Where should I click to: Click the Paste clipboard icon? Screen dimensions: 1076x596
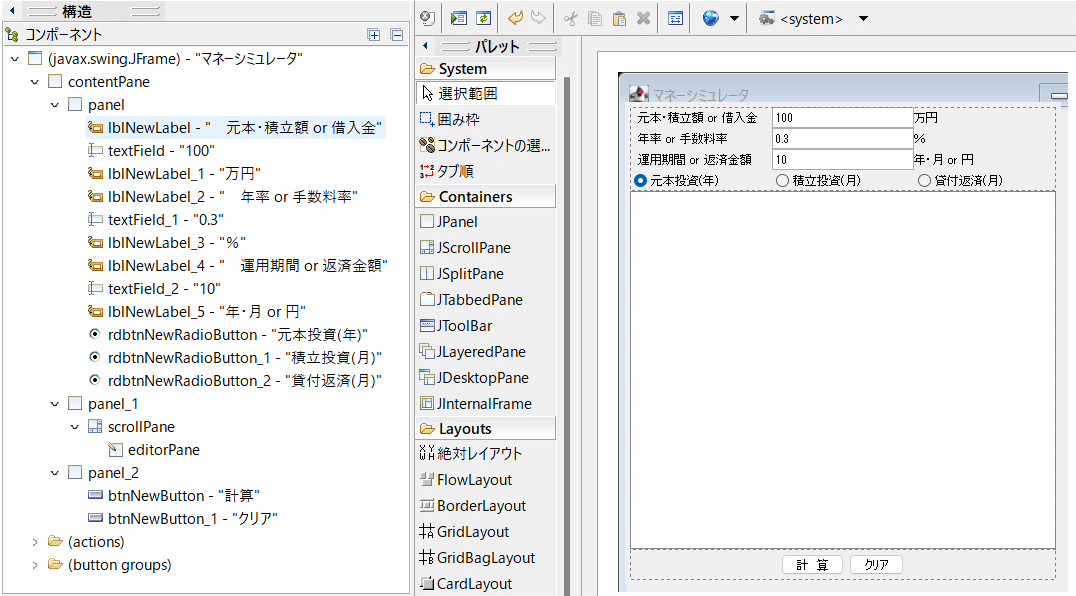coord(619,19)
